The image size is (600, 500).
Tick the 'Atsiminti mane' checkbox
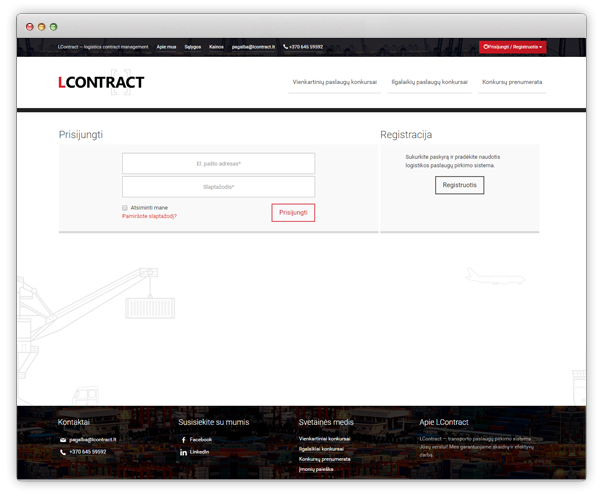pos(125,208)
